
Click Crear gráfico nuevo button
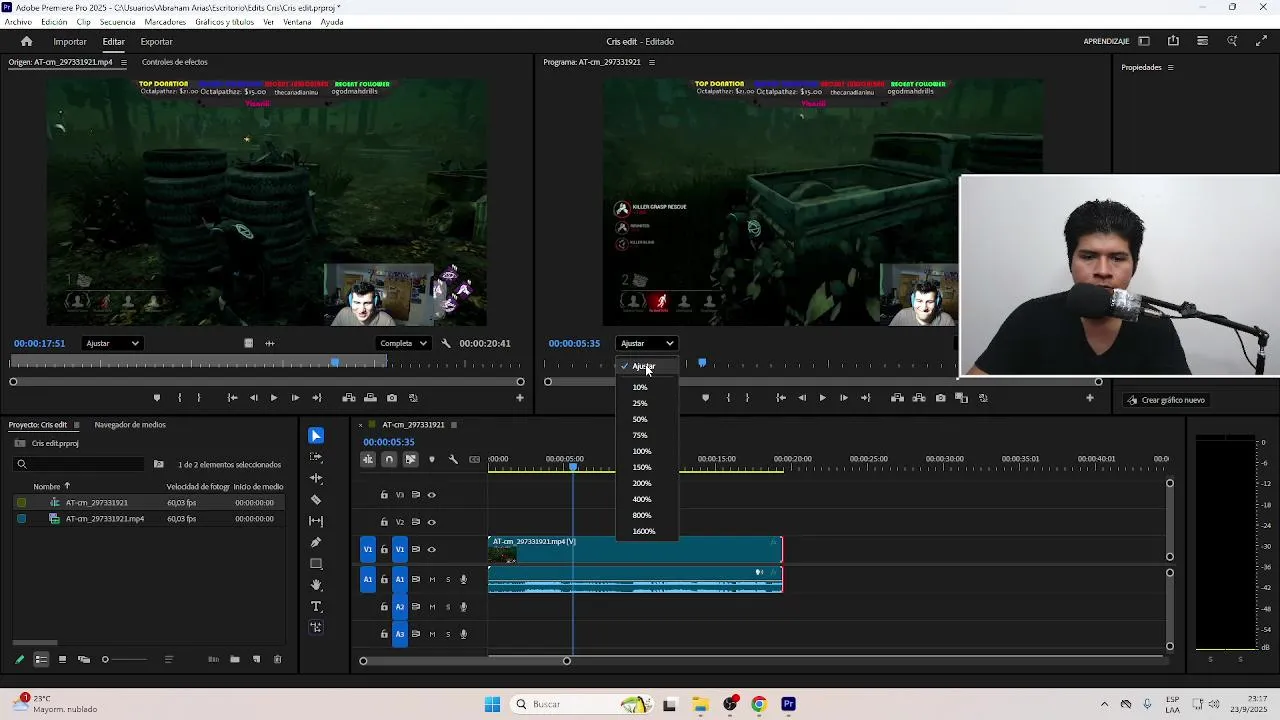[1166, 400]
